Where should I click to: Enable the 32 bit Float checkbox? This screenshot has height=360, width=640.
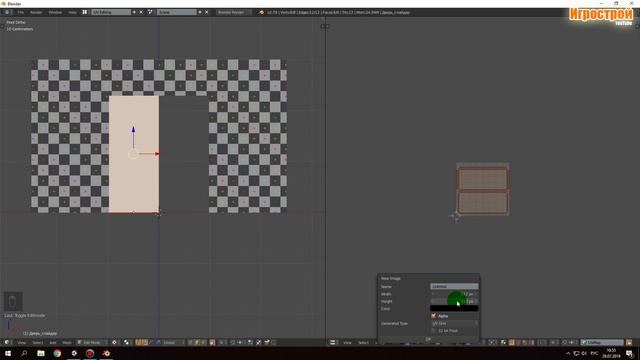click(433, 331)
